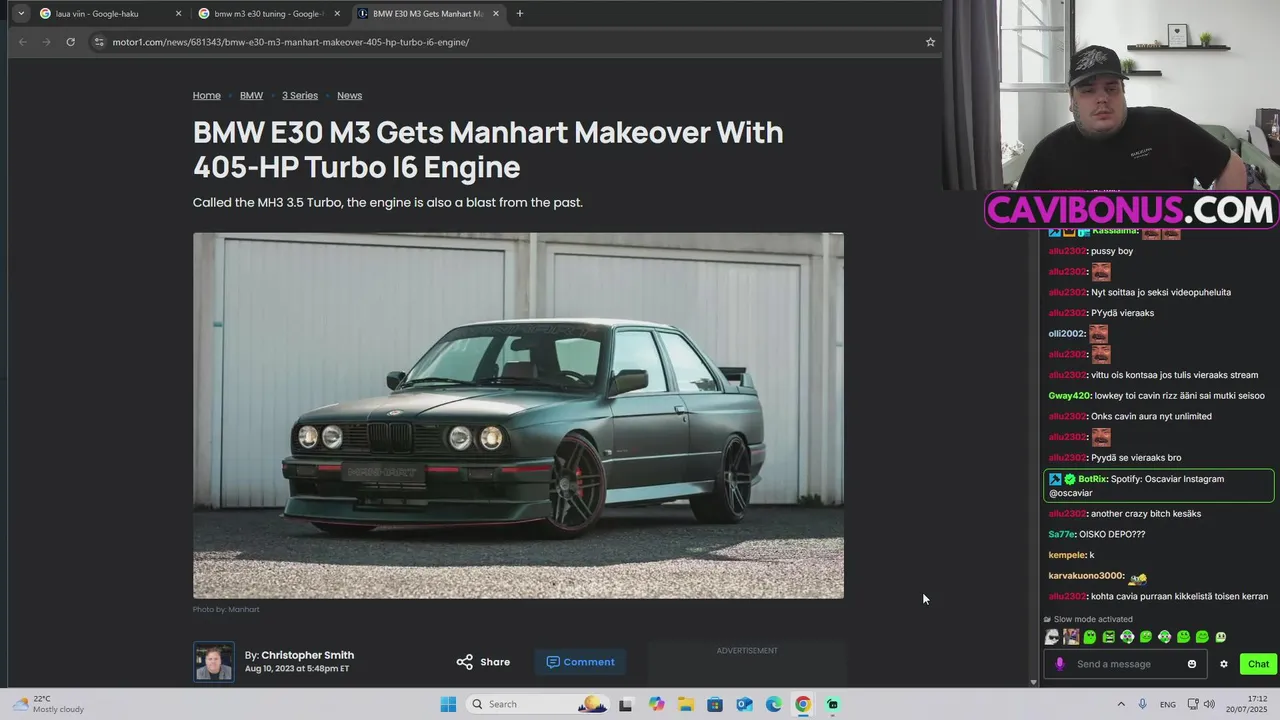Launch Copilot from the taskbar

click(656, 704)
